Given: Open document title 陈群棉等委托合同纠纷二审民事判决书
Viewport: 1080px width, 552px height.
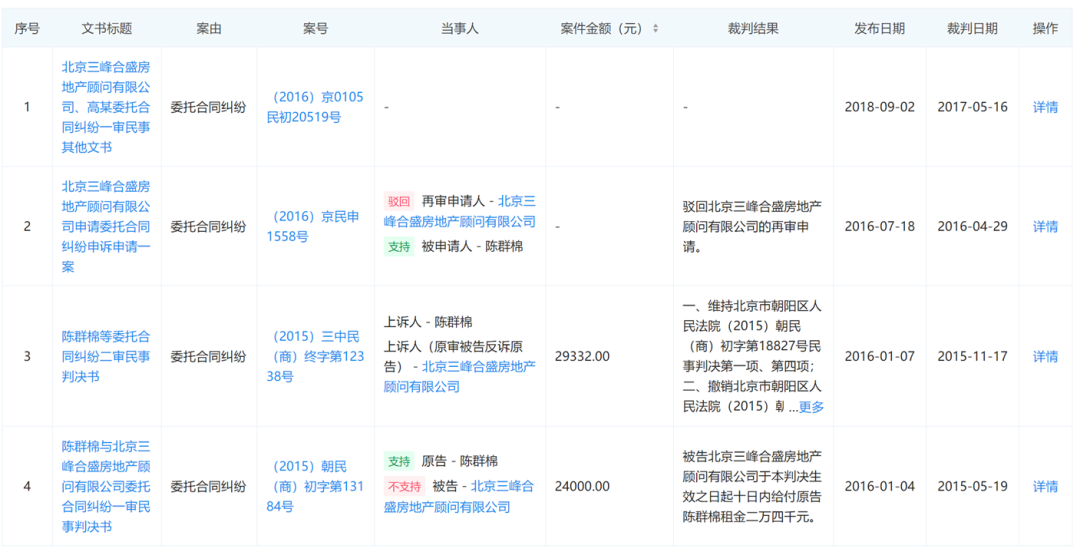Looking at the screenshot, I should click(106, 356).
